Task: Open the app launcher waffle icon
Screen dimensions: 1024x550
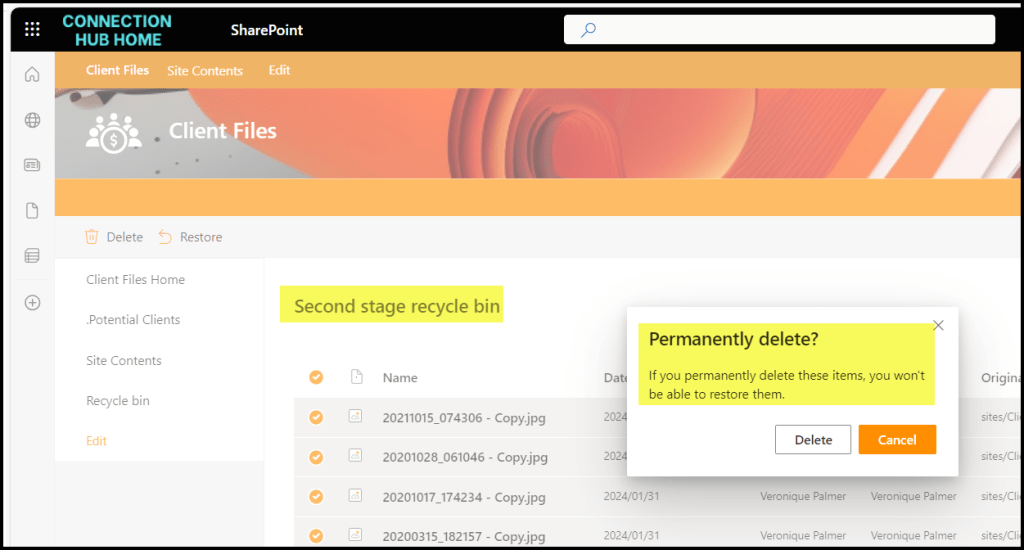Action: (32, 29)
